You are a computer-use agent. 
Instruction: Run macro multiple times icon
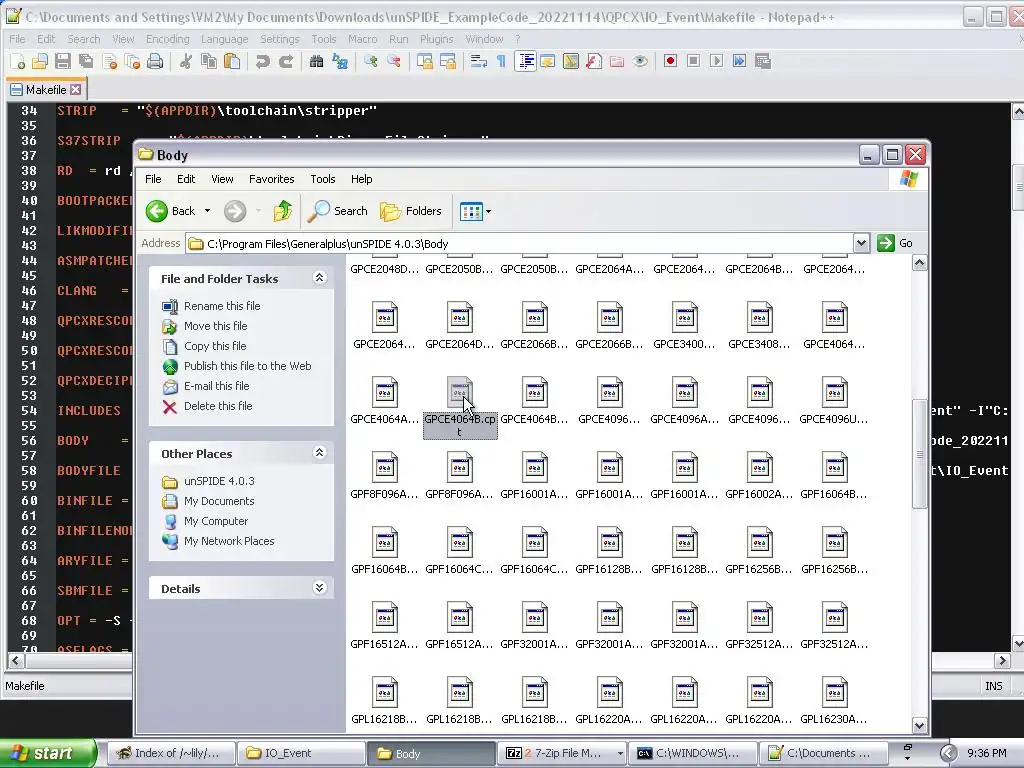pyautogui.click(x=739, y=61)
